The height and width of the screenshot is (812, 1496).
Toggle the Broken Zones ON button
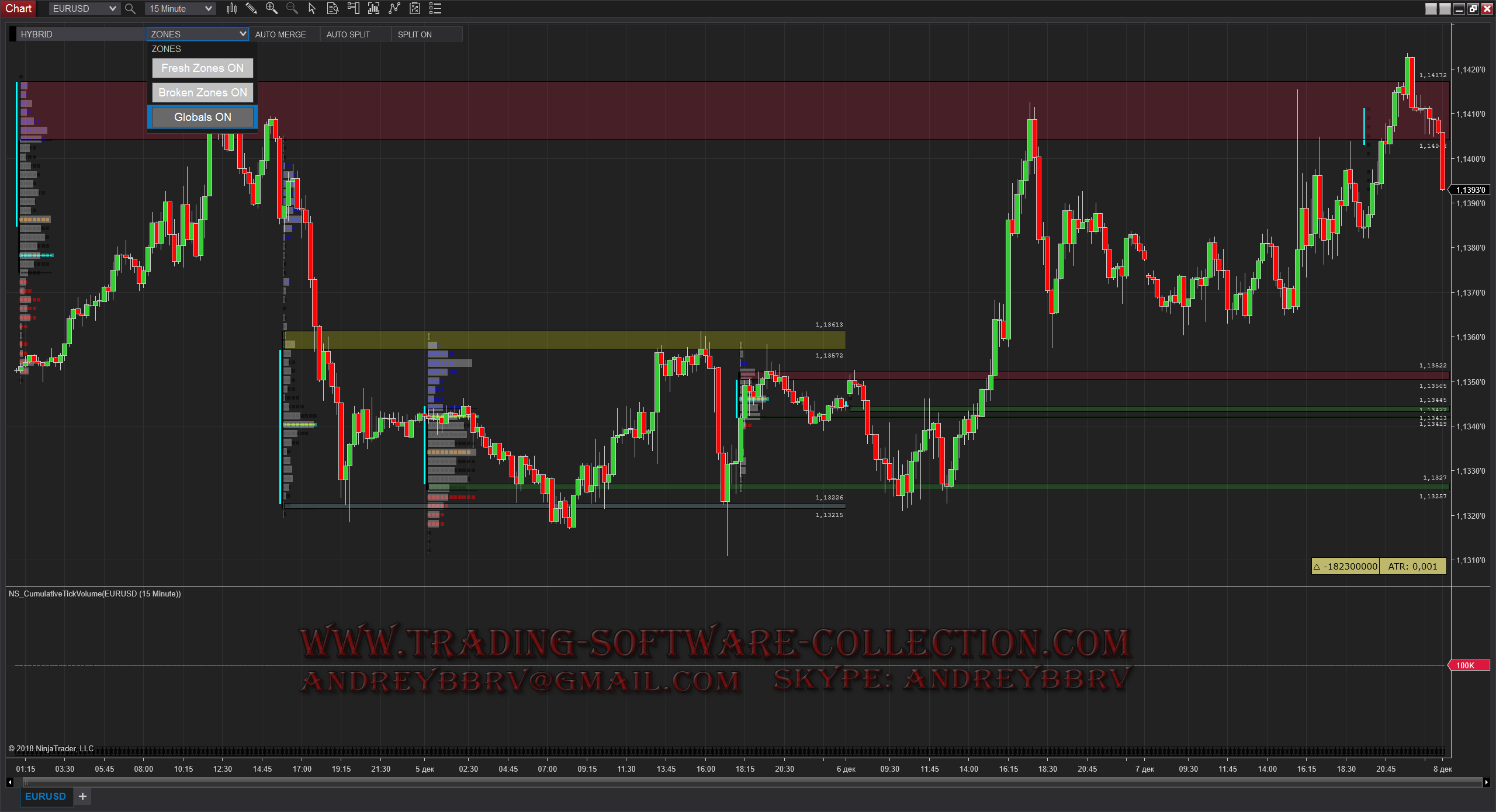[x=202, y=92]
